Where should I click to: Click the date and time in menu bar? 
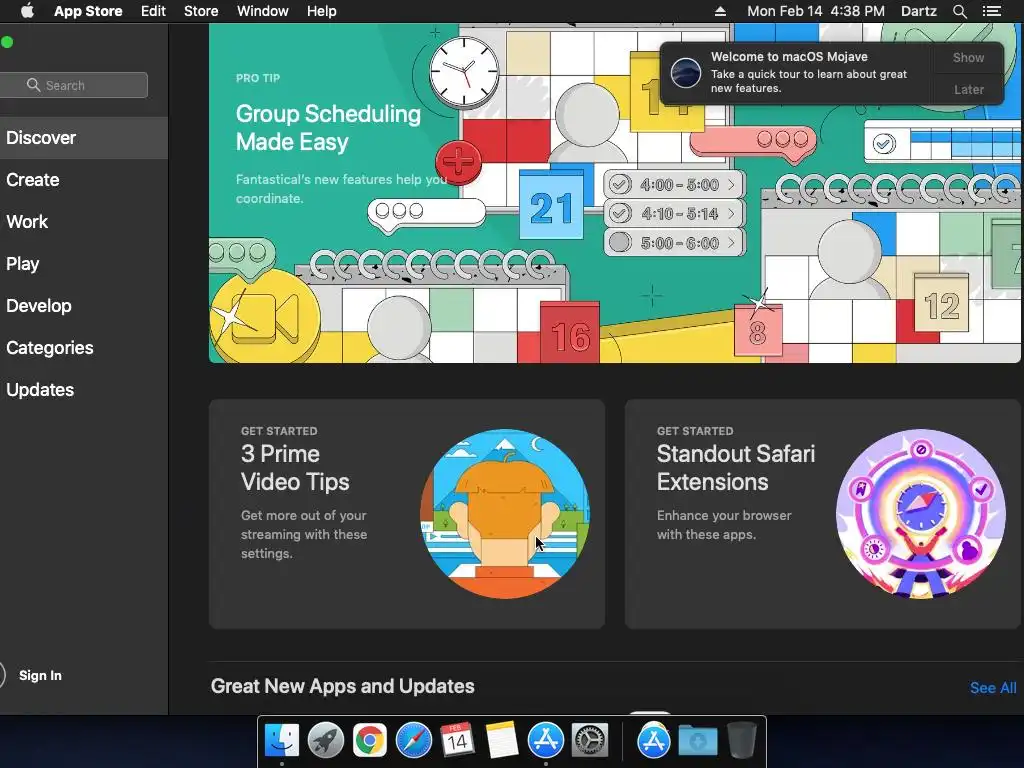[x=816, y=11]
